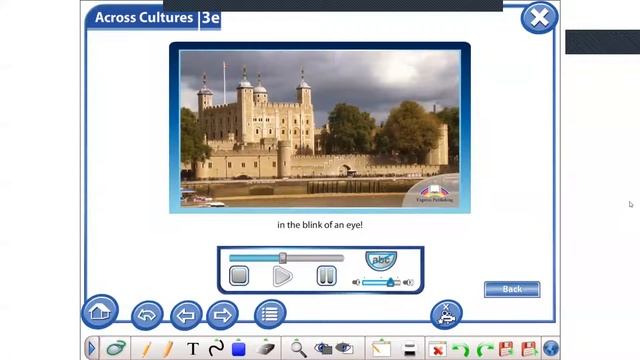Select the thick highlighter tool
Viewport: 640px width, 360px height.
[x=168, y=349]
